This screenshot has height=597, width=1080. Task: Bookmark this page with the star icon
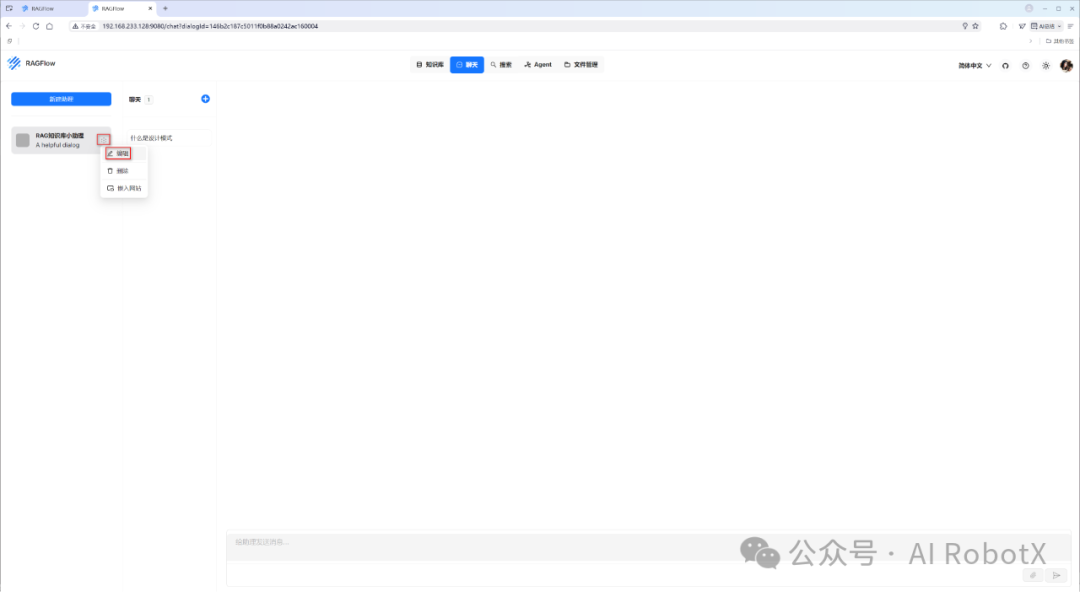pyautogui.click(x=975, y=26)
